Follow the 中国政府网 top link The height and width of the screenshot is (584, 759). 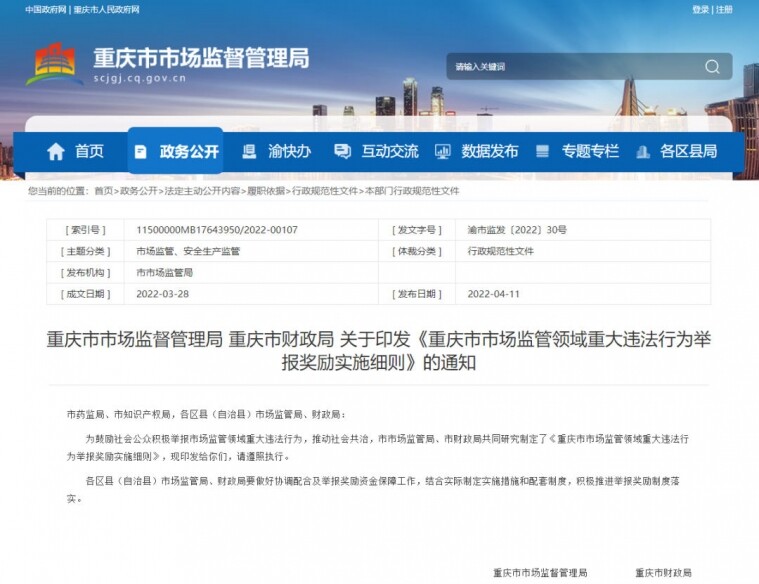pos(46,10)
